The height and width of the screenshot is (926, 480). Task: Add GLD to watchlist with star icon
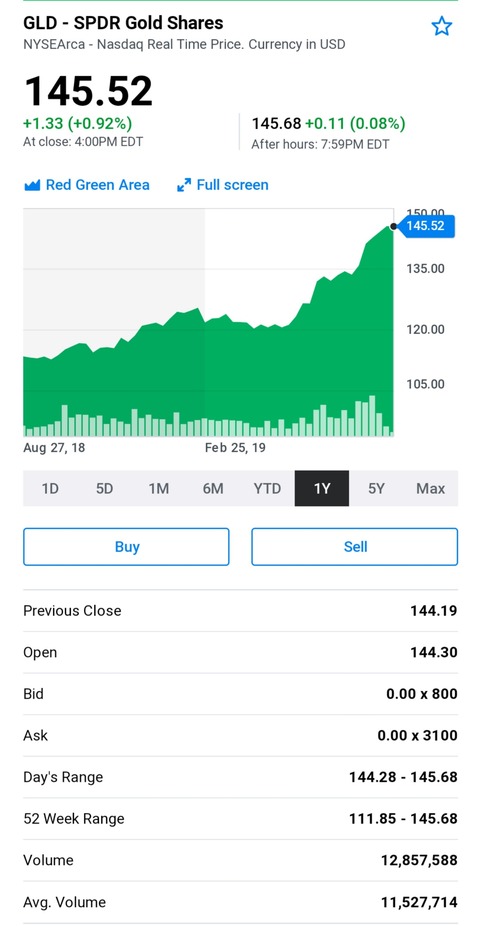coord(441,27)
